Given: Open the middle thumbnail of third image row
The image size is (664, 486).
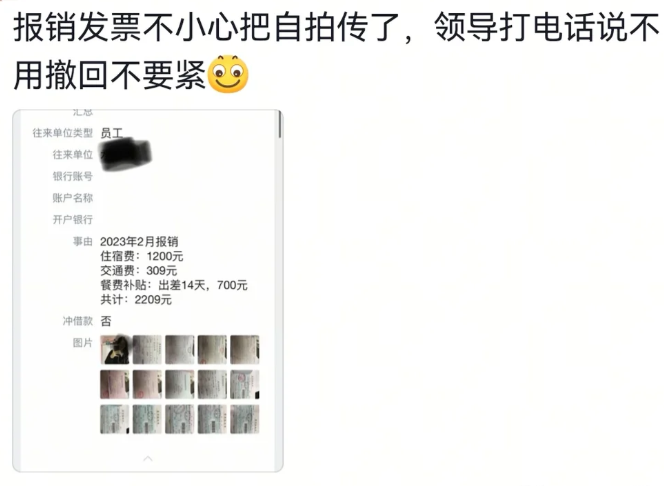Looking at the screenshot, I should 180,420.
